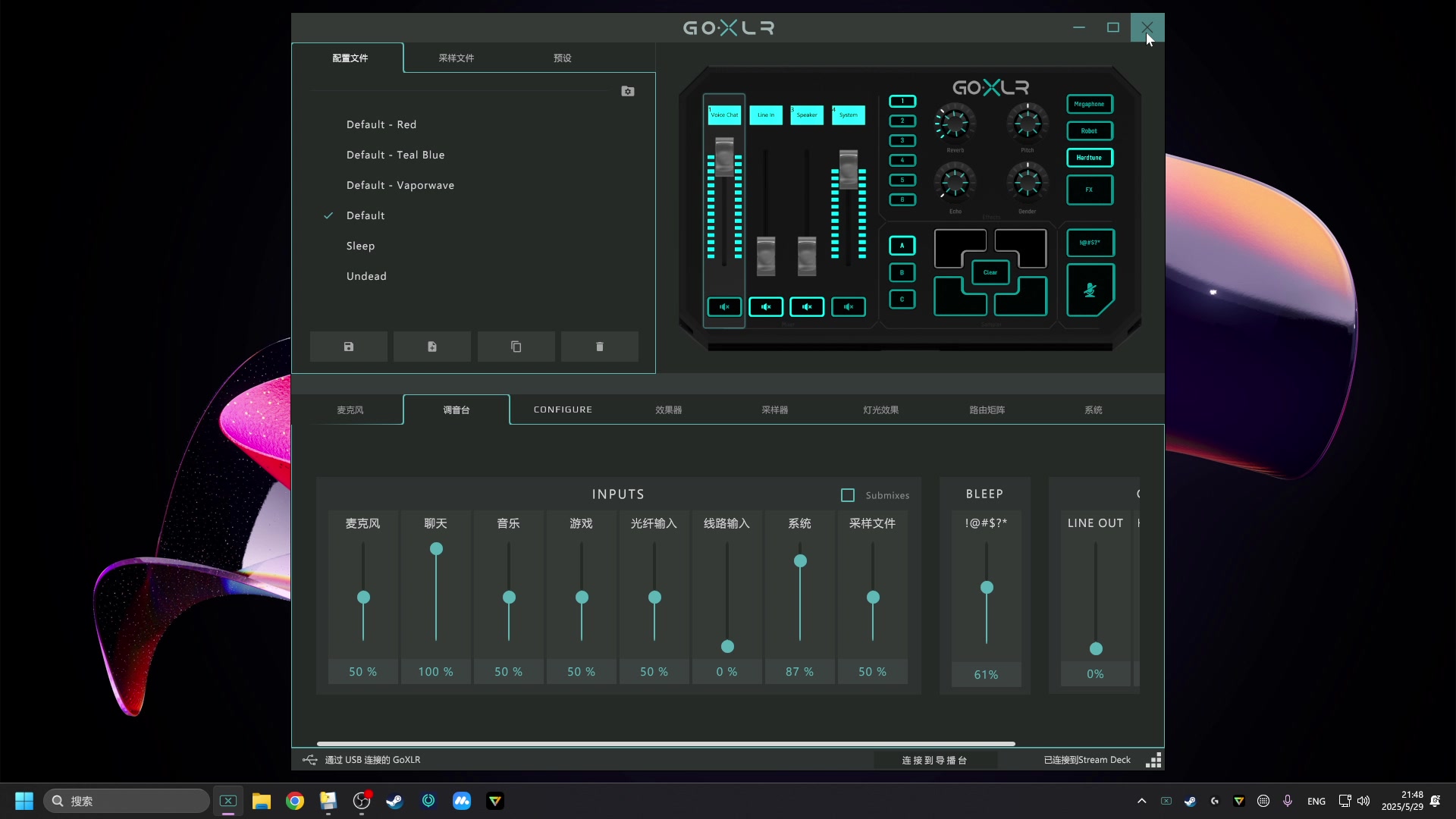Select the Undead profile
Viewport: 1456px width, 819px height.
(x=366, y=277)
